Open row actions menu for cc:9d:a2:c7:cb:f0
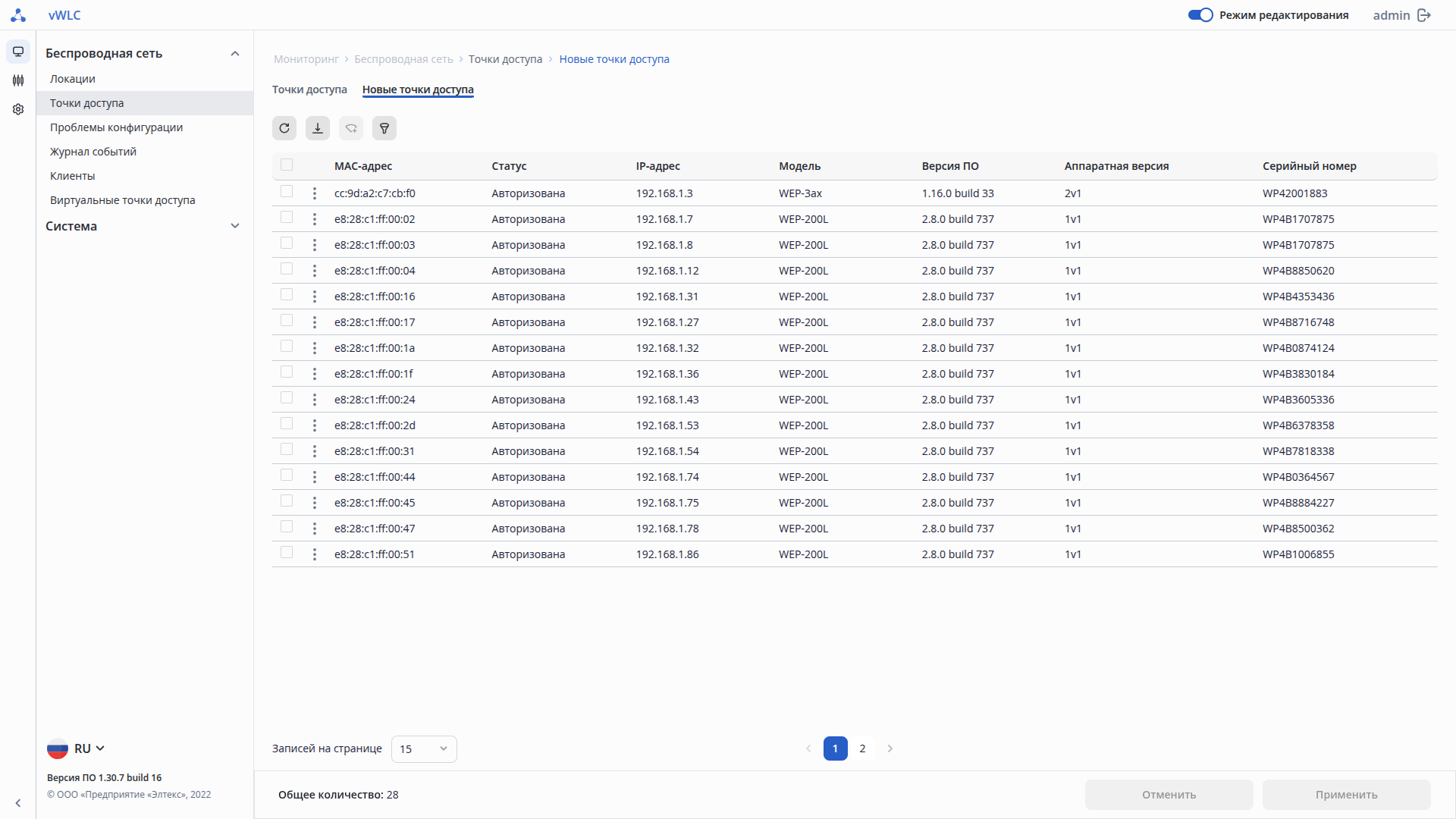The width and height of the screenshot is (1456, 819). [315, 193]
